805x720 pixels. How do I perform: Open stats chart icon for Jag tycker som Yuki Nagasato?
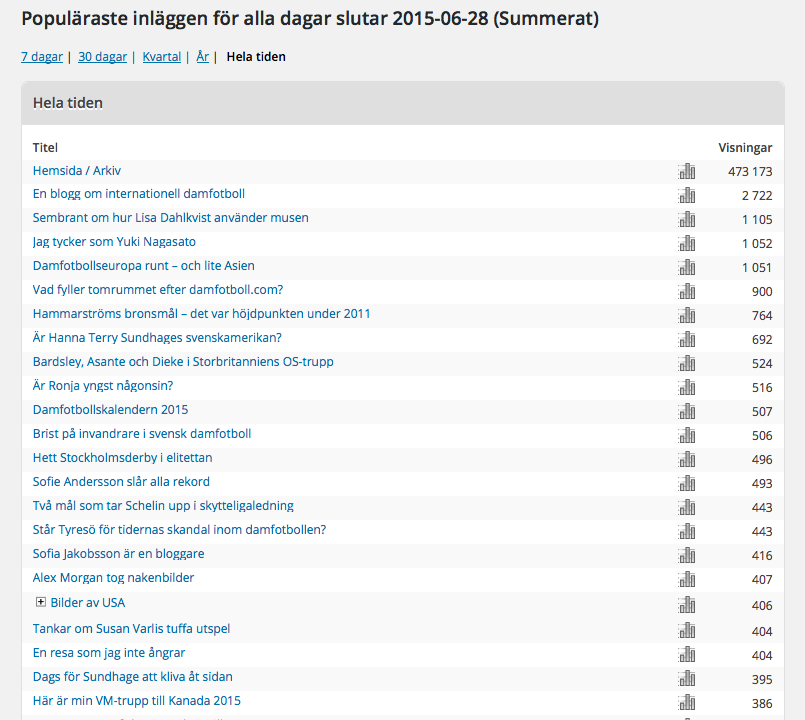coord(686,243)
